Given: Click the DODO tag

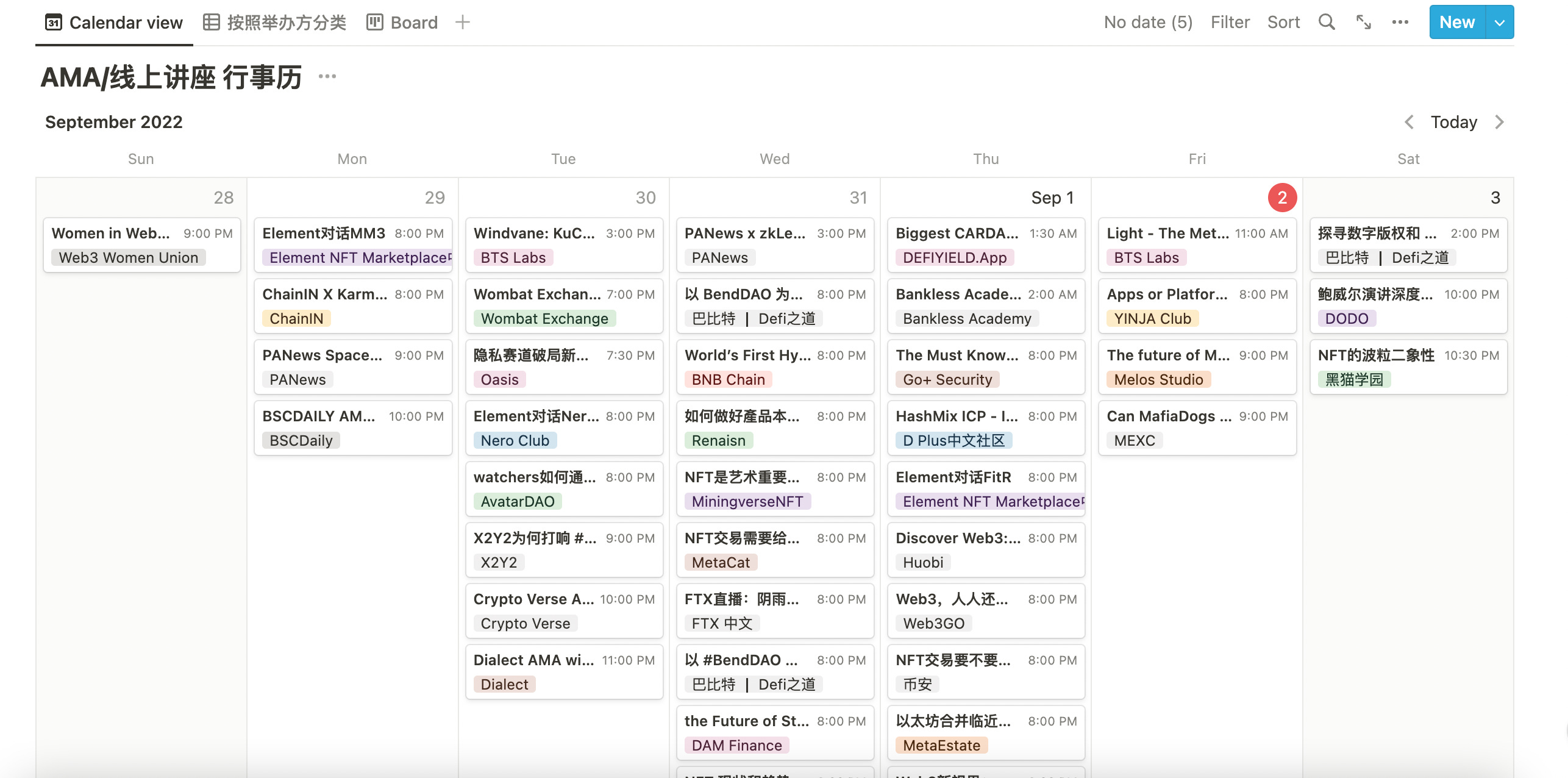Looking at the screenshot, I should point(1347,318).
